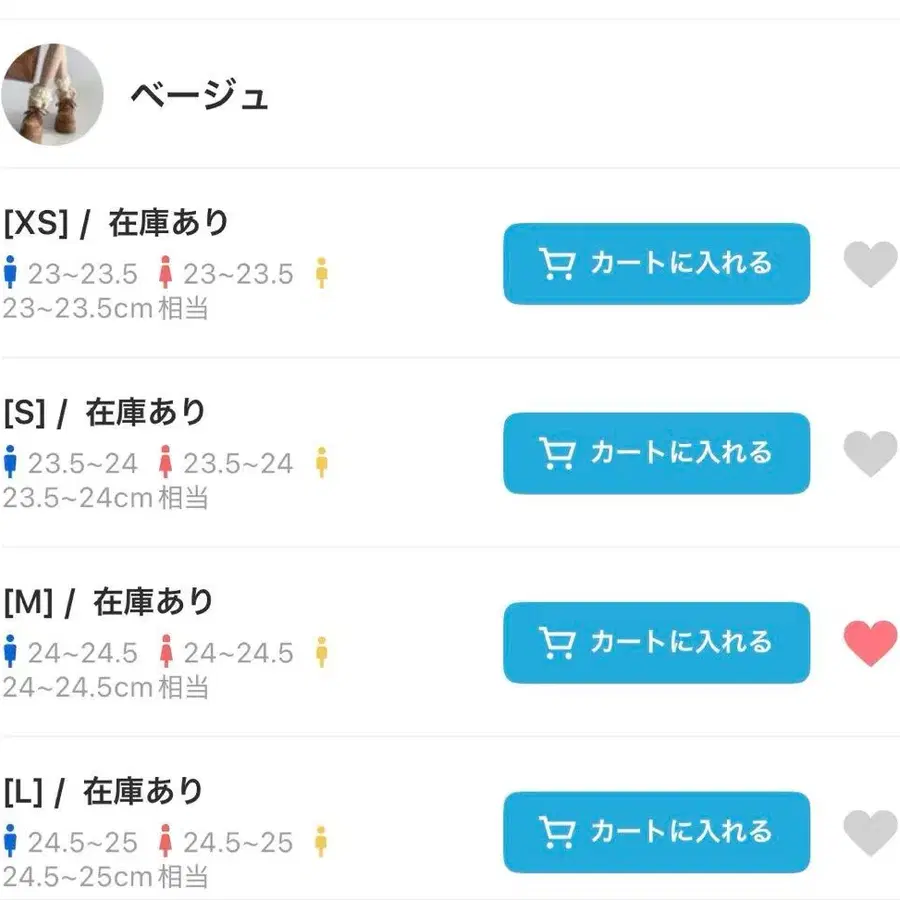Click the cart icon inside the M row button
The image size is (900, 900).
click(x=556, y=643)
